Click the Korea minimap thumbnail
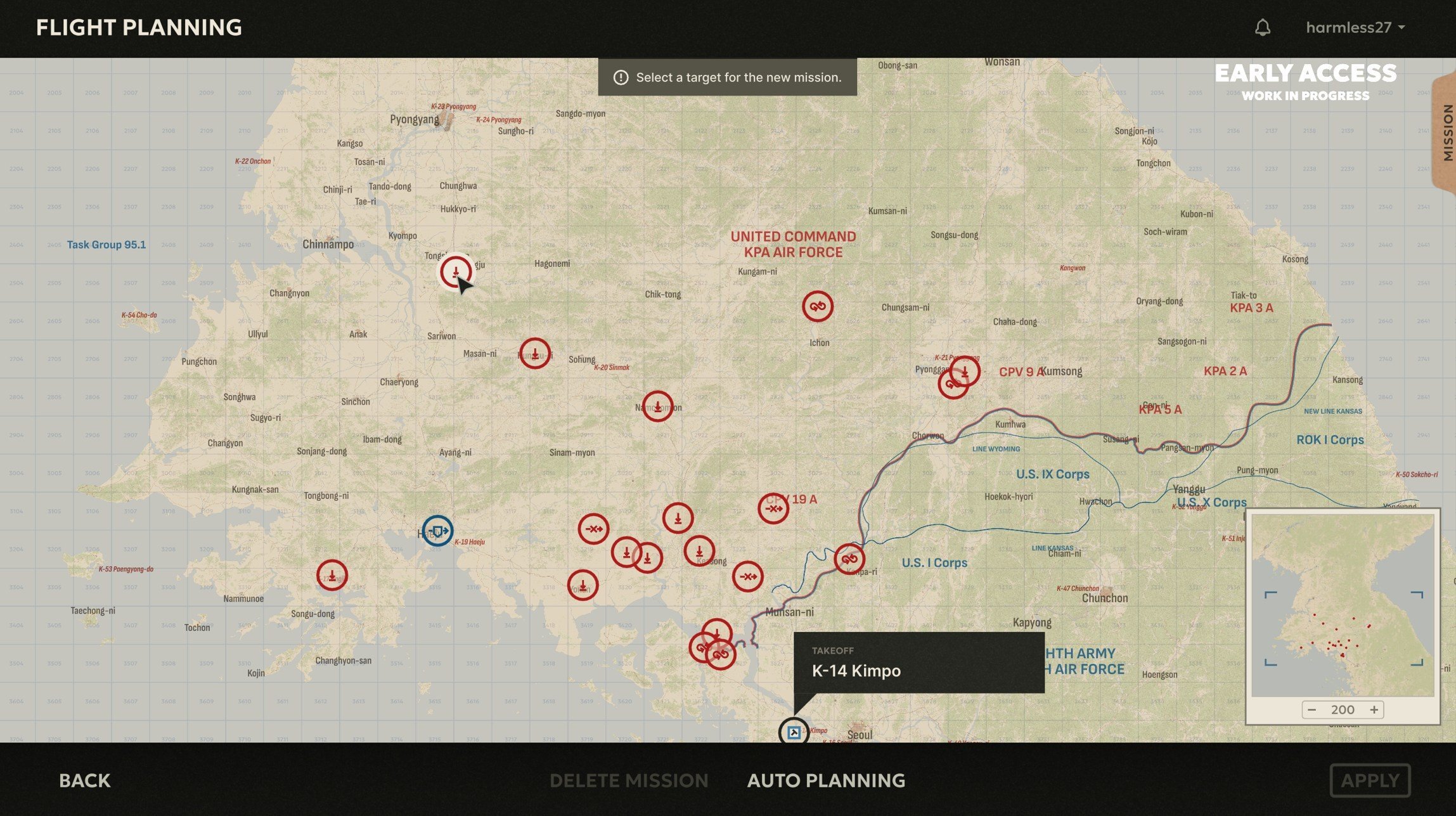The height and width of the screenshot is (816, 1456). [x=1343, y=605]
